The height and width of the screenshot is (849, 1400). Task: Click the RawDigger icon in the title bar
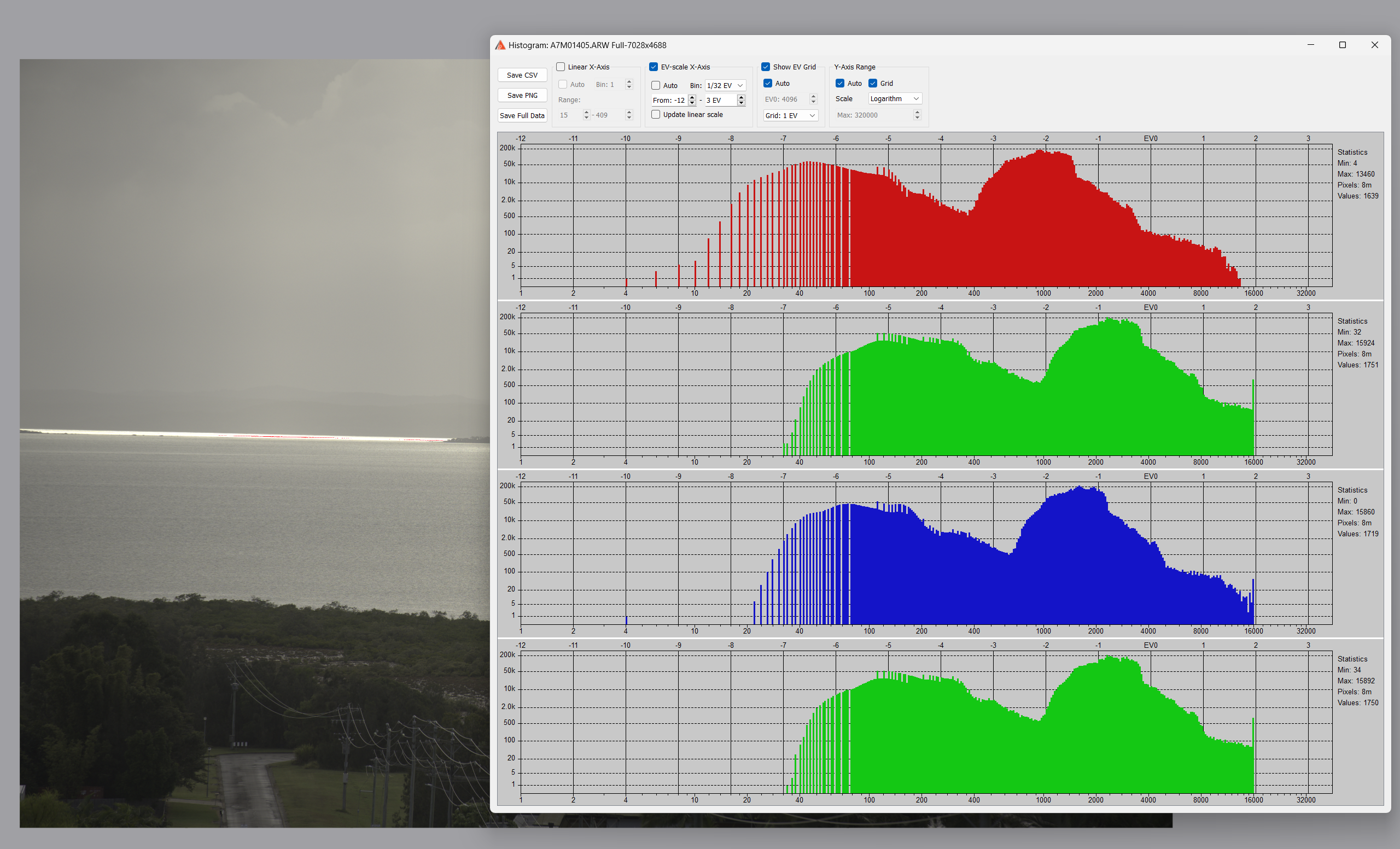[500, 45]
